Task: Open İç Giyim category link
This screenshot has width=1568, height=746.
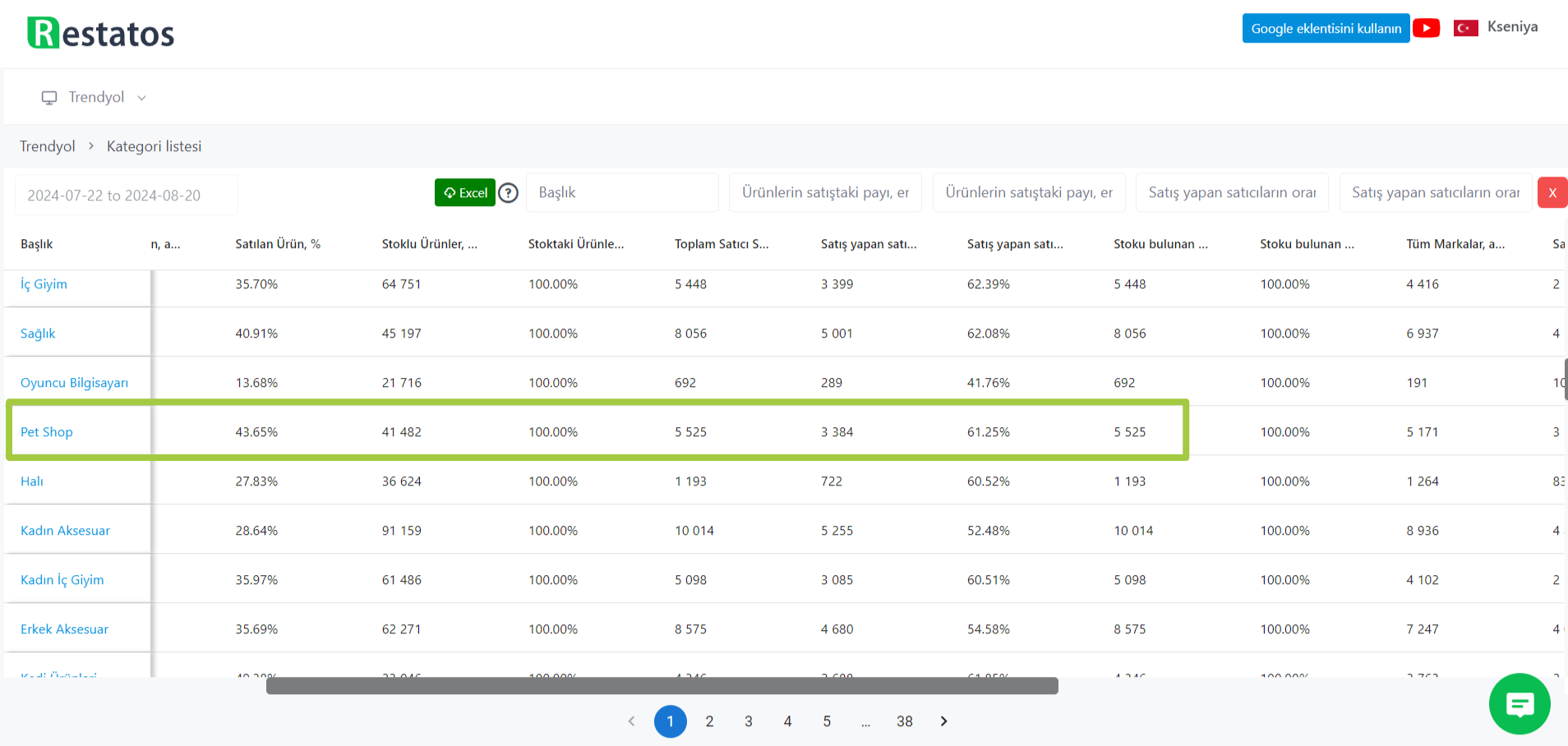Action: point(44,284)
